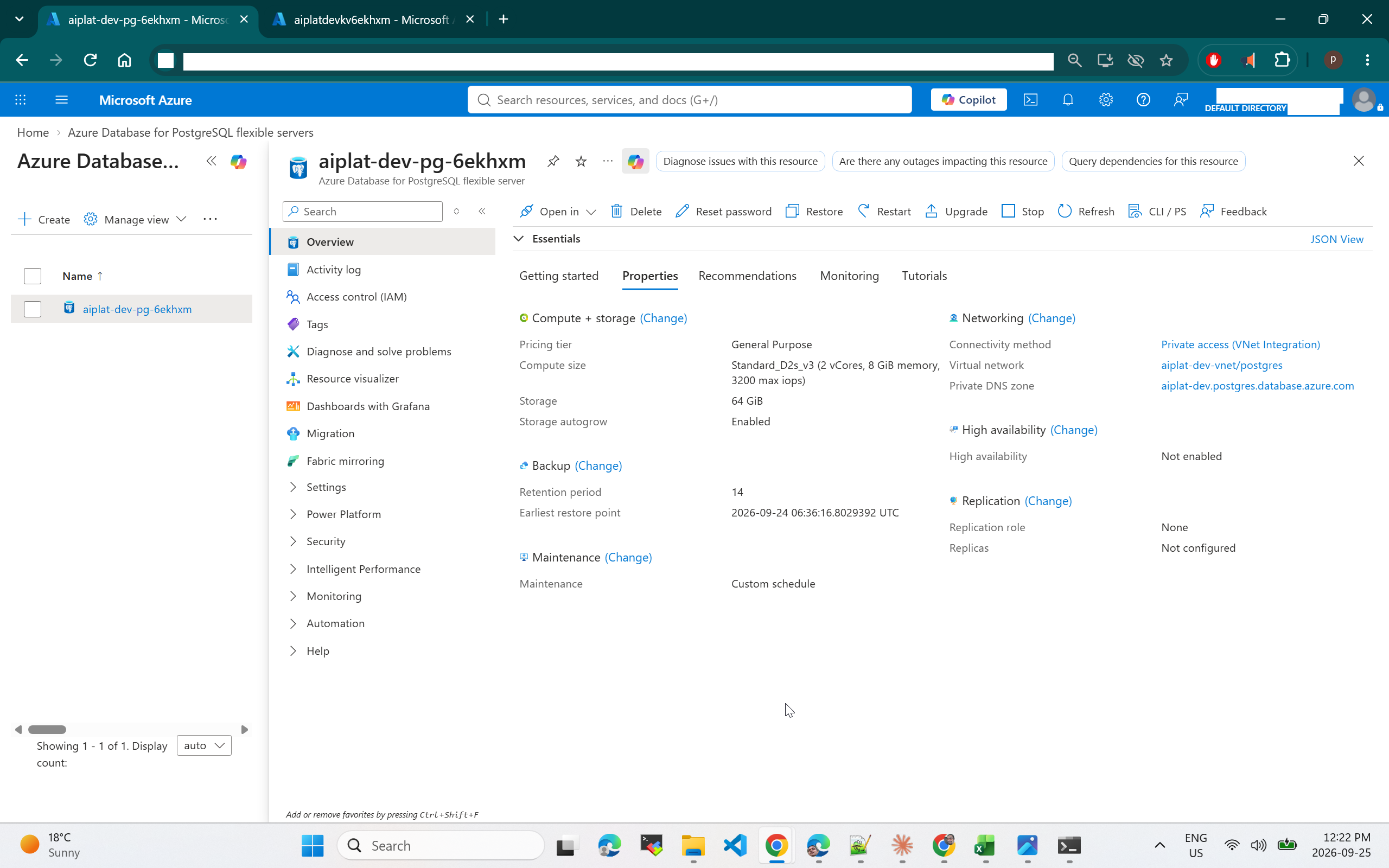The width and height of the screenshot is (1389, 868).
Task: Open more options ellipsis beside resource title
Action: [608, 161]
